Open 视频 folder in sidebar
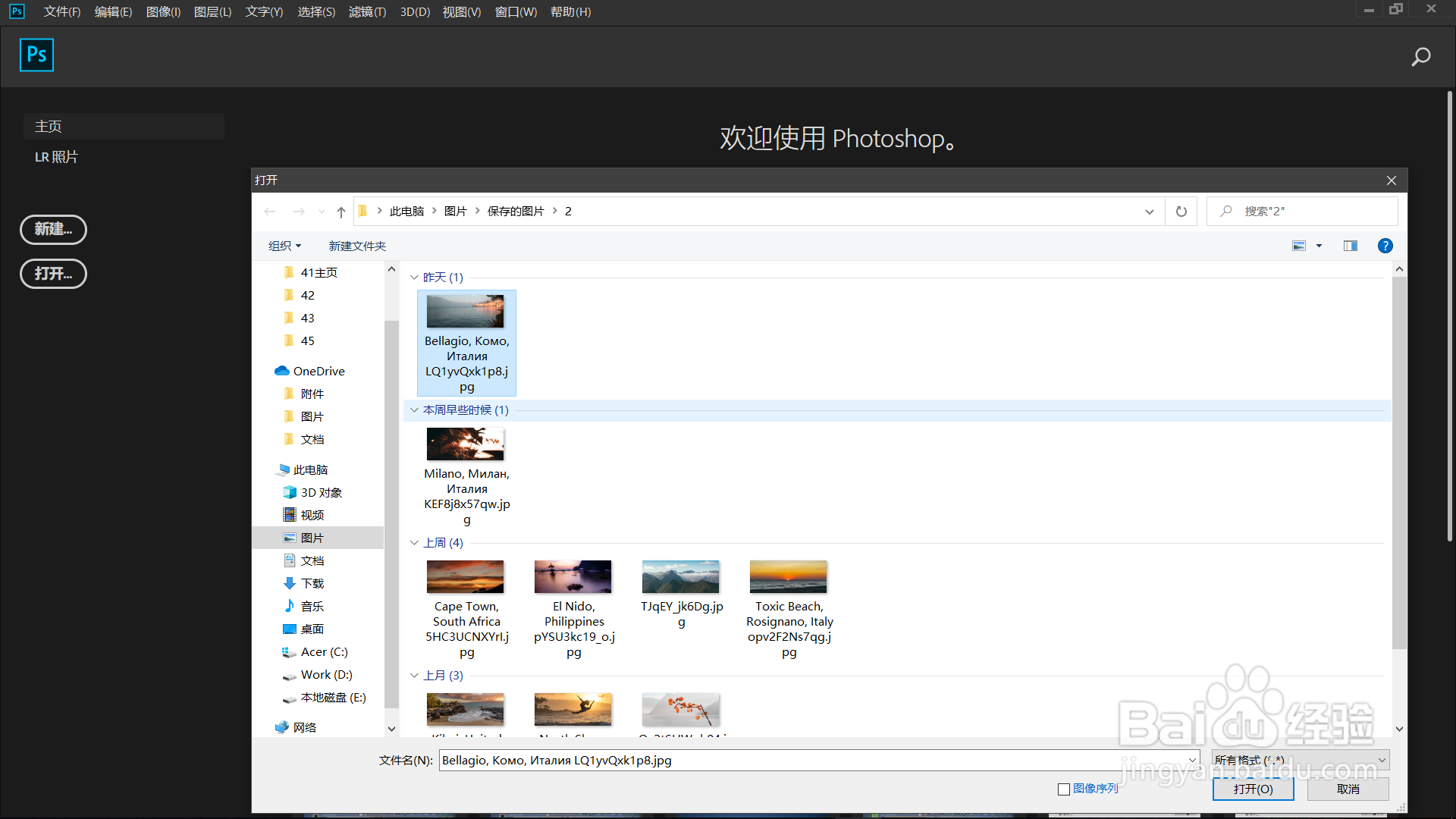 pos(312,515)
